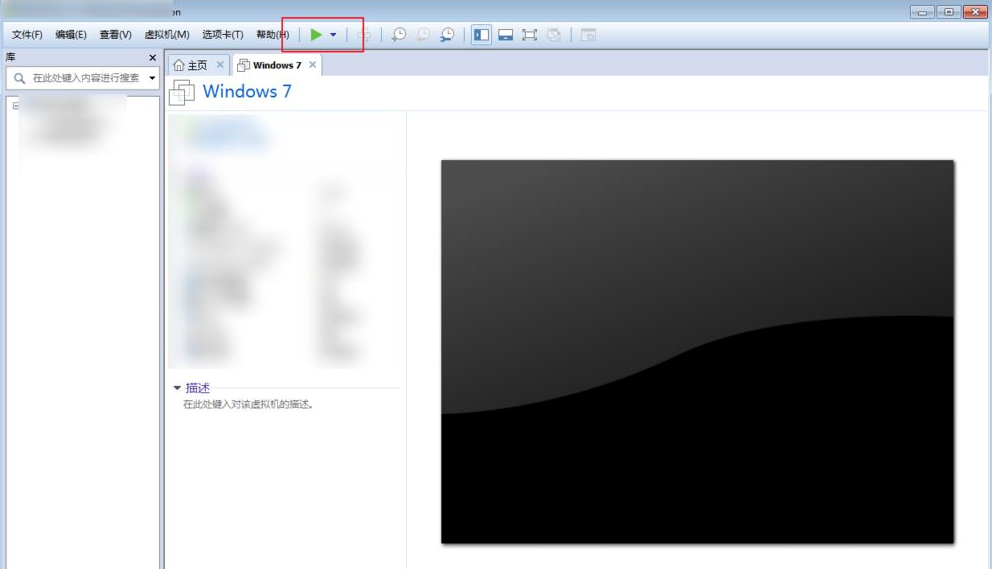Click the revert to snapshot clock icon
Viewport: 992px width, 569px height.
[423, 35]
